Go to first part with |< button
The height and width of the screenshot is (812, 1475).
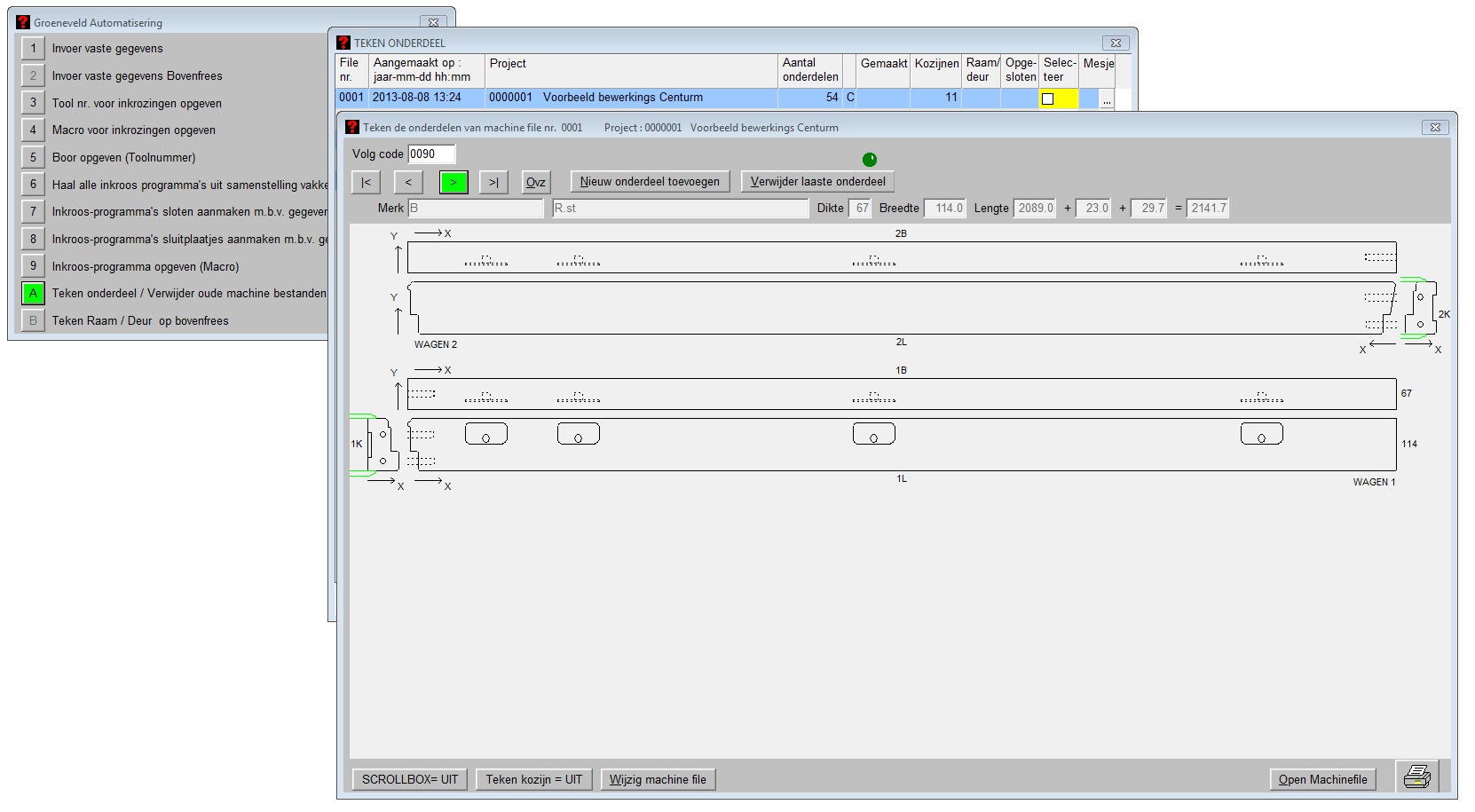(x=366, y=182)
